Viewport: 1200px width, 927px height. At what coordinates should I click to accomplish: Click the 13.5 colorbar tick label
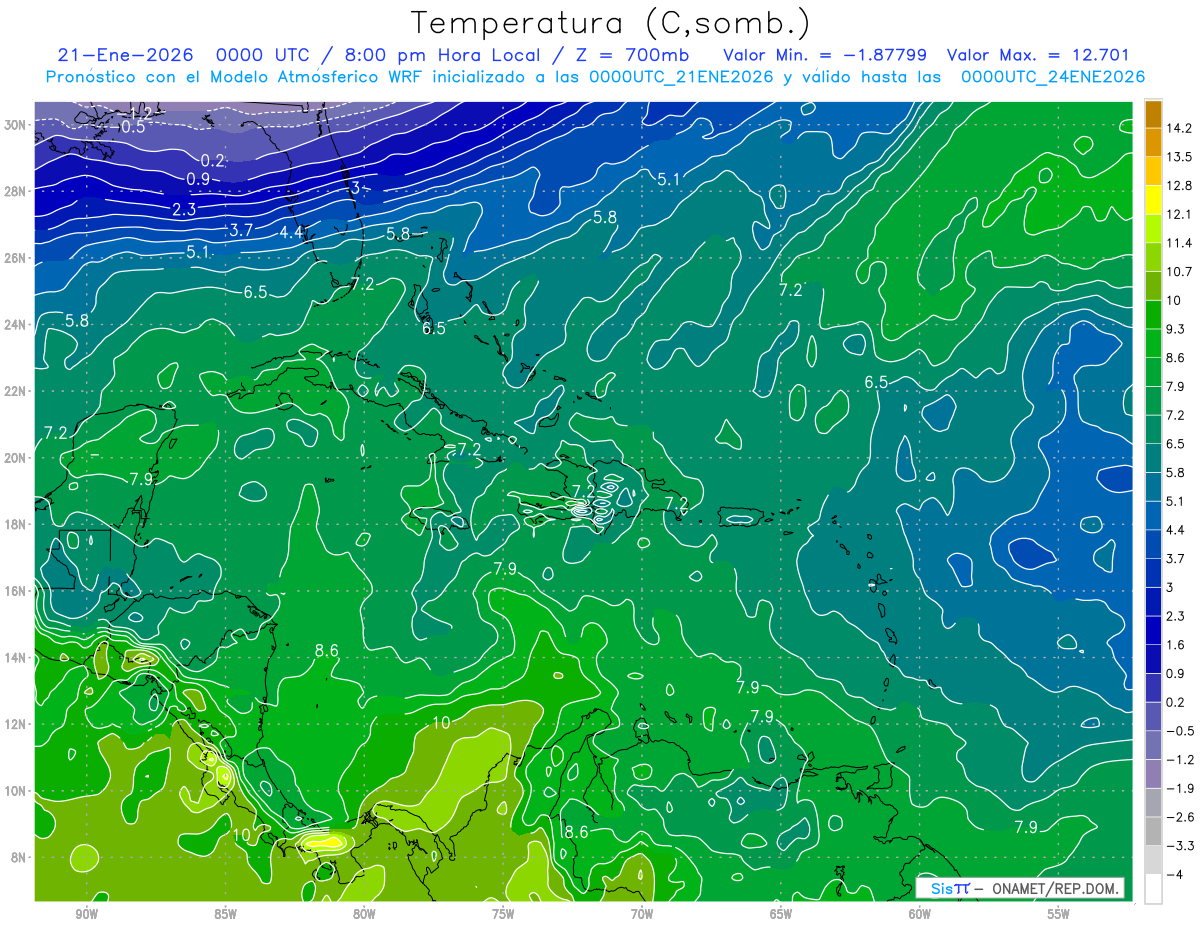click(1179, 157)
